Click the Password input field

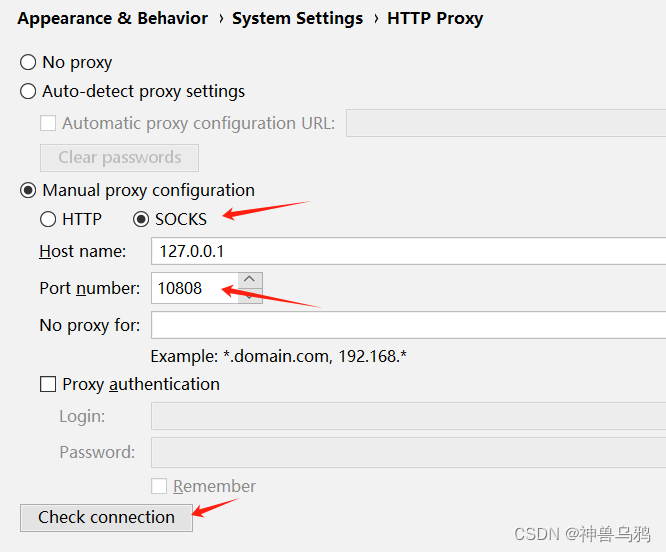pyautogui.click(x=408, y=453)
